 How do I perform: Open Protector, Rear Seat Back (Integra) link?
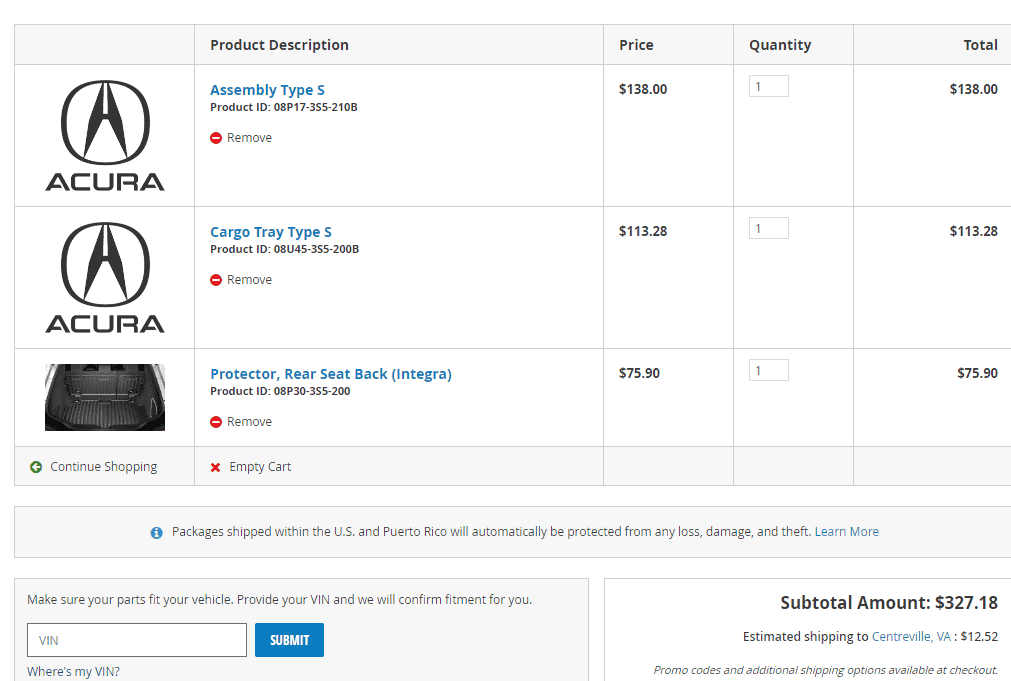click(x=330, y=374)
